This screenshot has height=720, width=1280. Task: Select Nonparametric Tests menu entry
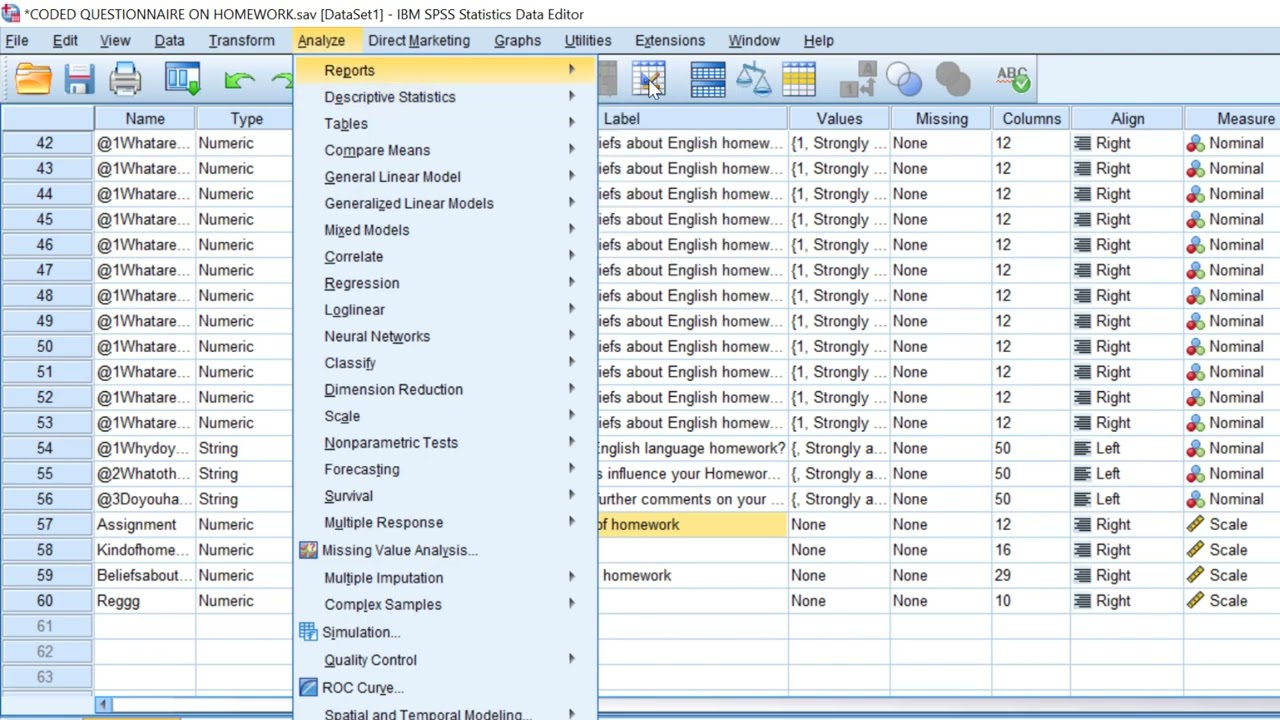[446, 443]
